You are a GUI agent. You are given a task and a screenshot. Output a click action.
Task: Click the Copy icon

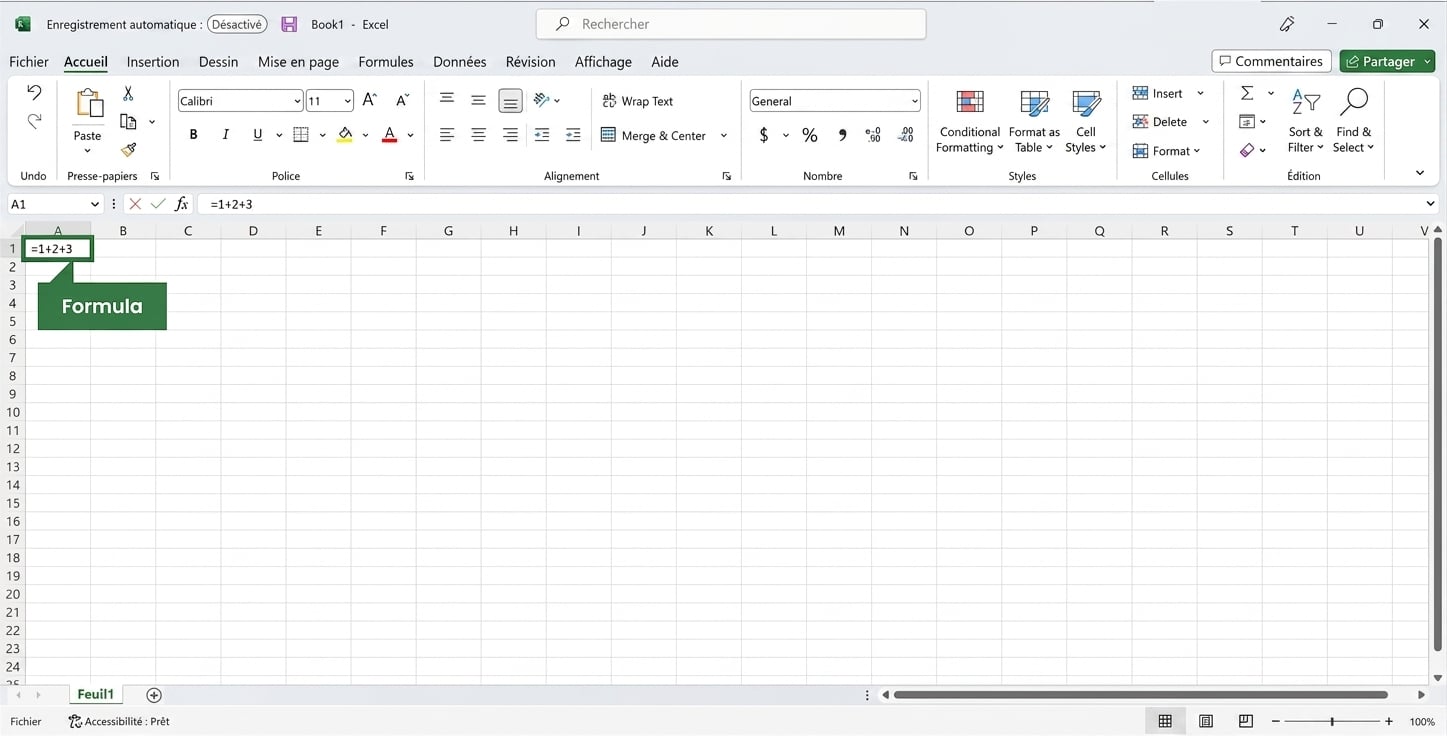pos(128,121)
